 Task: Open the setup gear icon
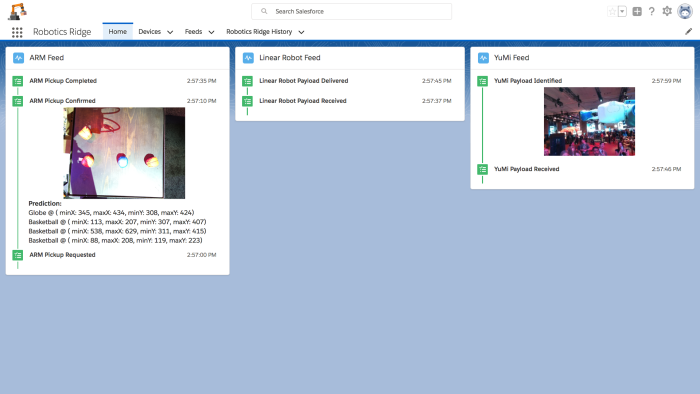click(667, 11)
